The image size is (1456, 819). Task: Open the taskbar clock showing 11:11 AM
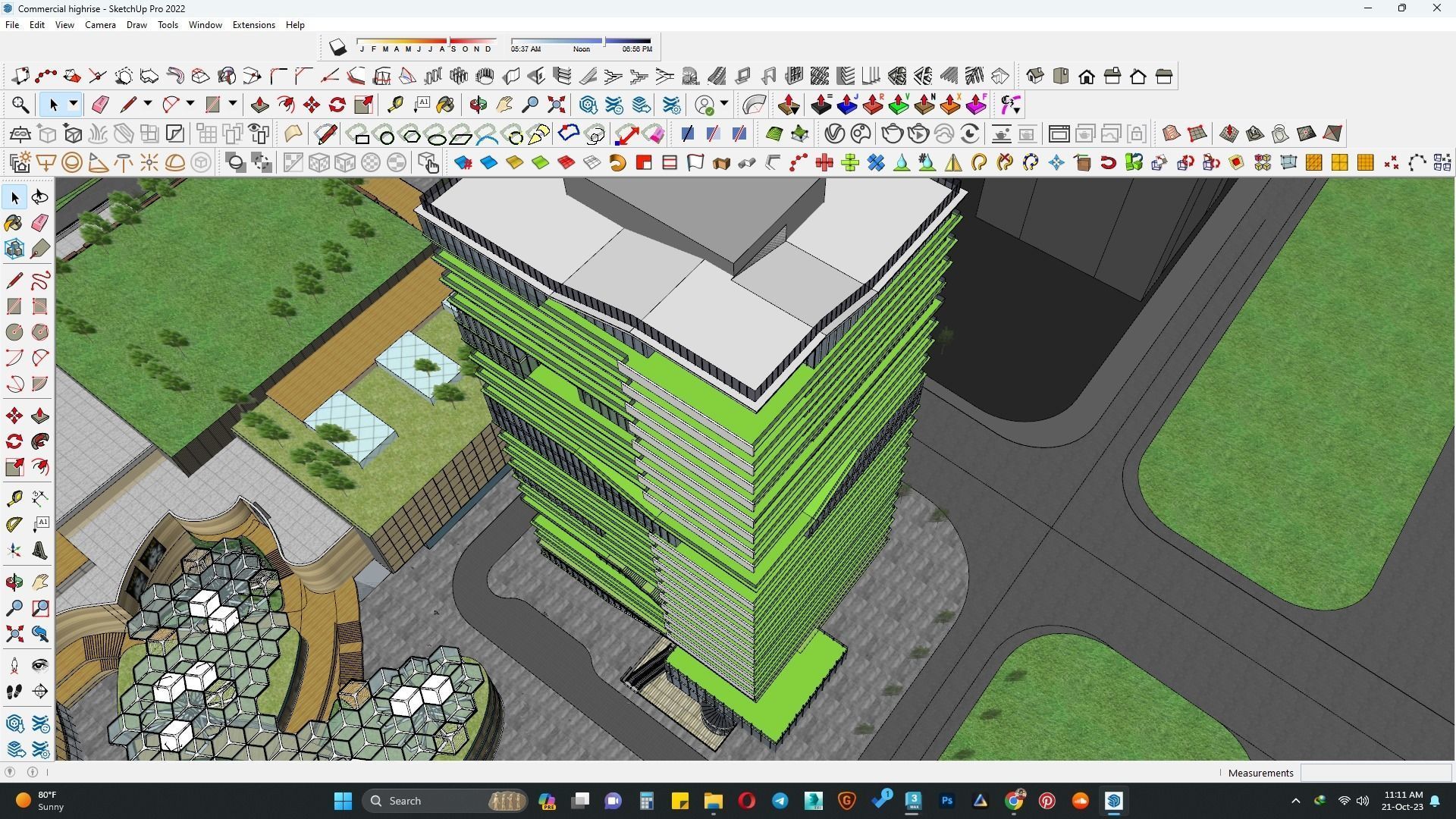coord(1402,801)
